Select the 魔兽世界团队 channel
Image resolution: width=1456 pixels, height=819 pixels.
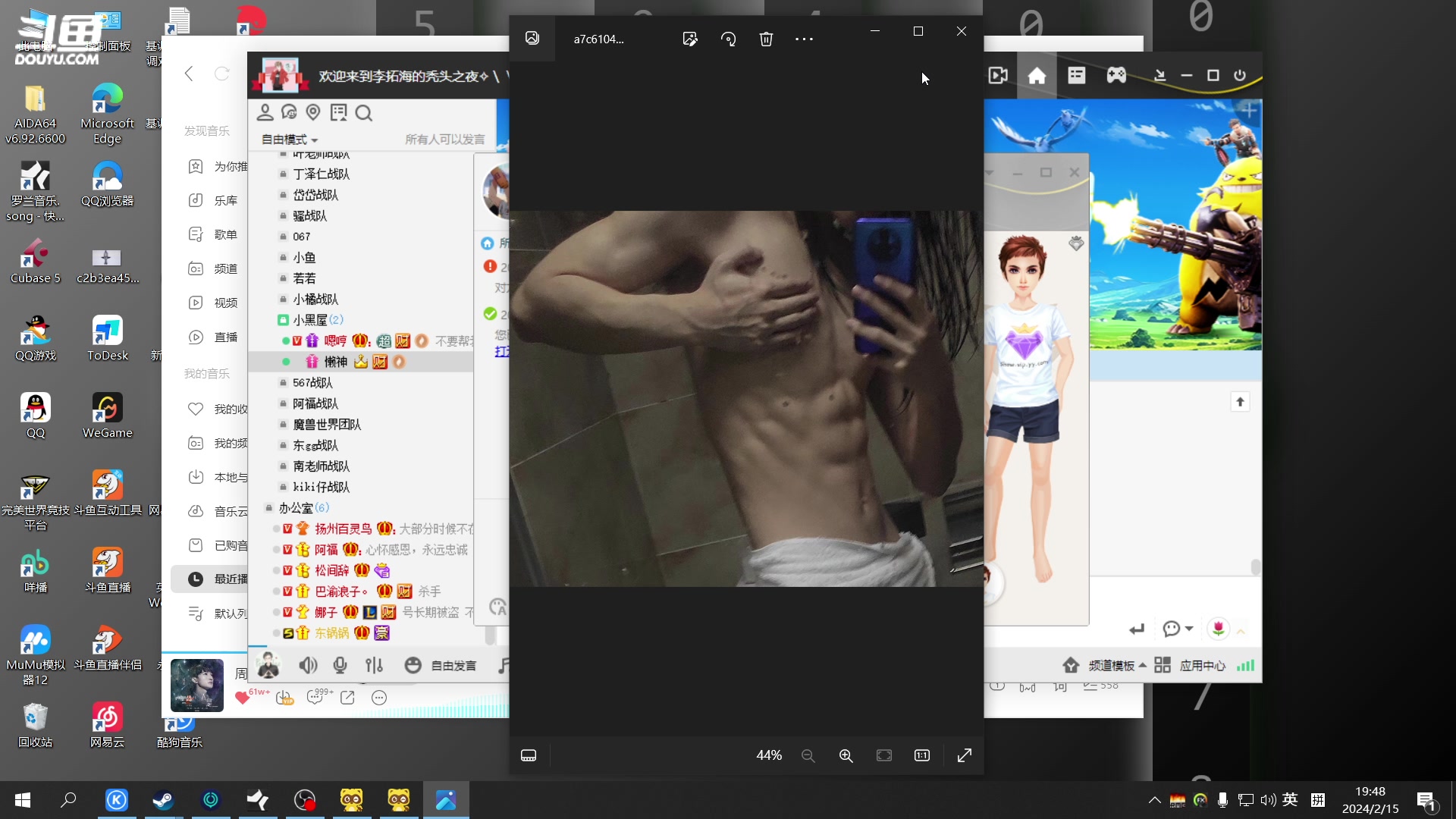coord(327,424)
